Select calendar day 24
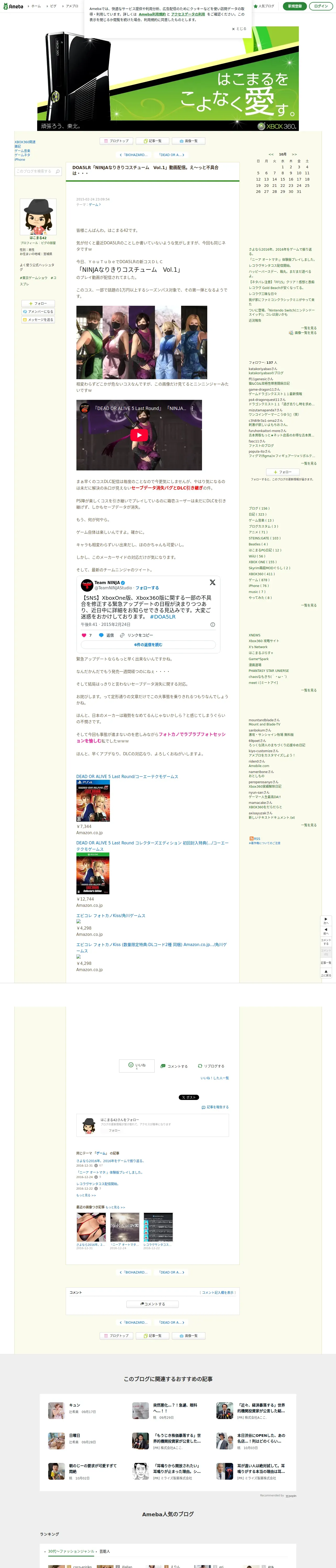The image size is (336, 1568). tap(299, 186)
